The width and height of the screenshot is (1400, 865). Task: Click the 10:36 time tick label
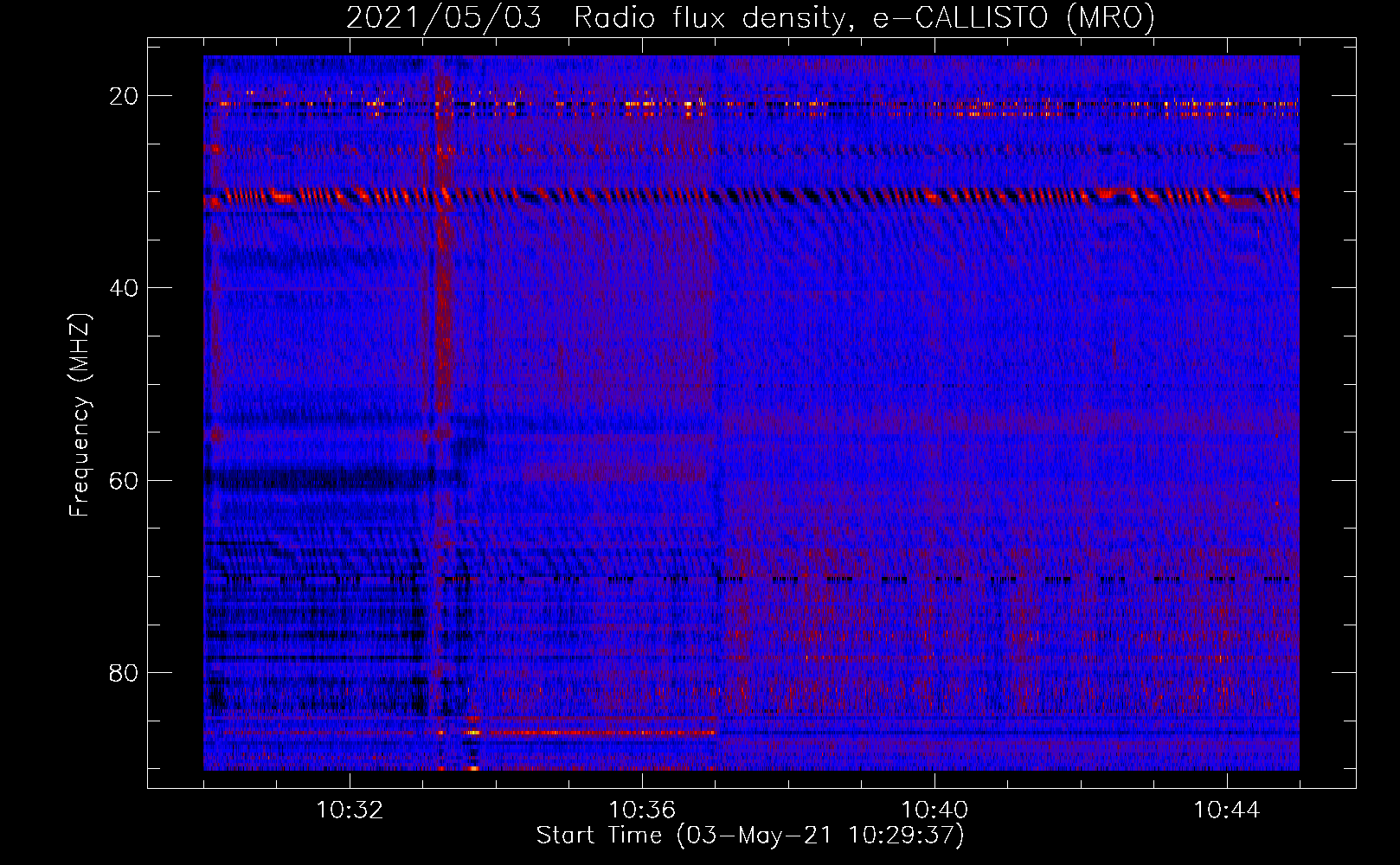(x=642, y=811)
